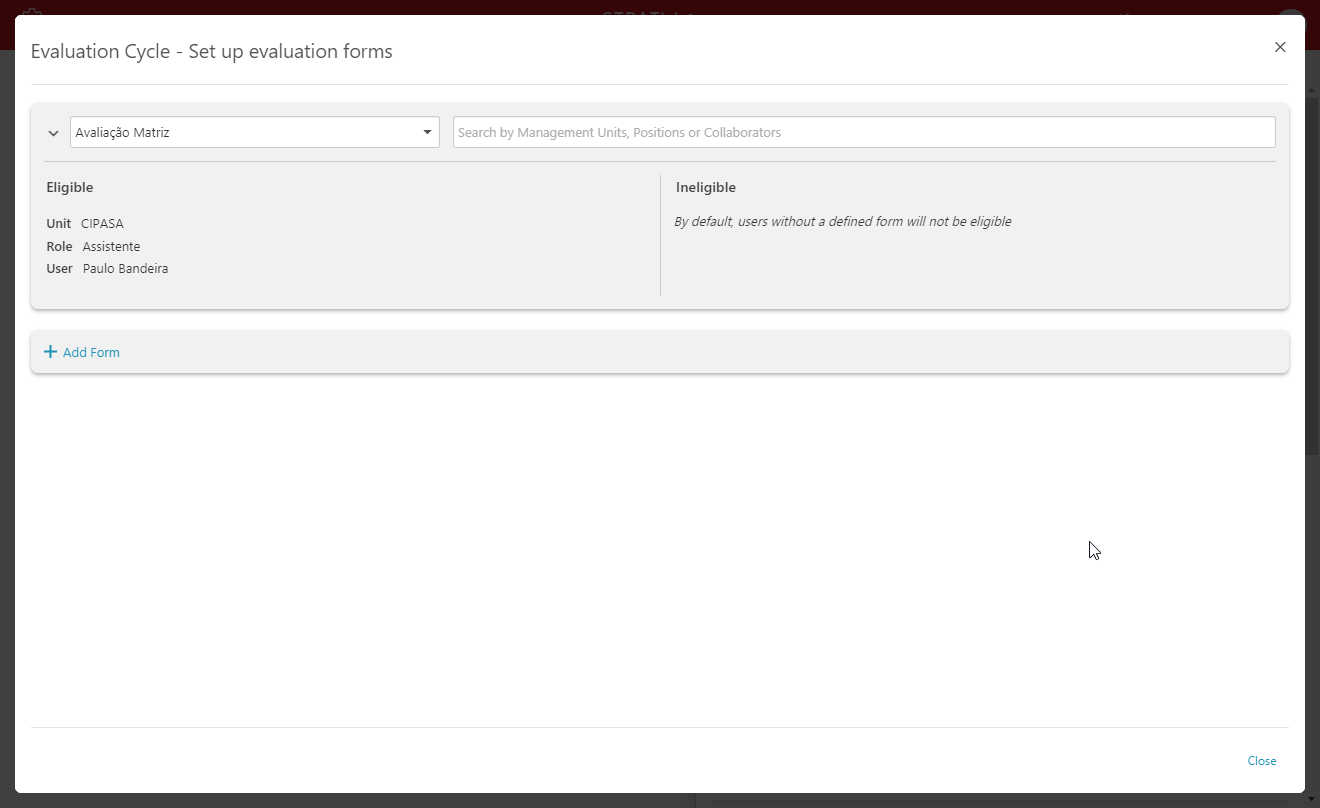Viewport: 1320px width, 808px height.
Task: Click the Evaluation Cycle dialog title
Action: click(x=212, y=51)
